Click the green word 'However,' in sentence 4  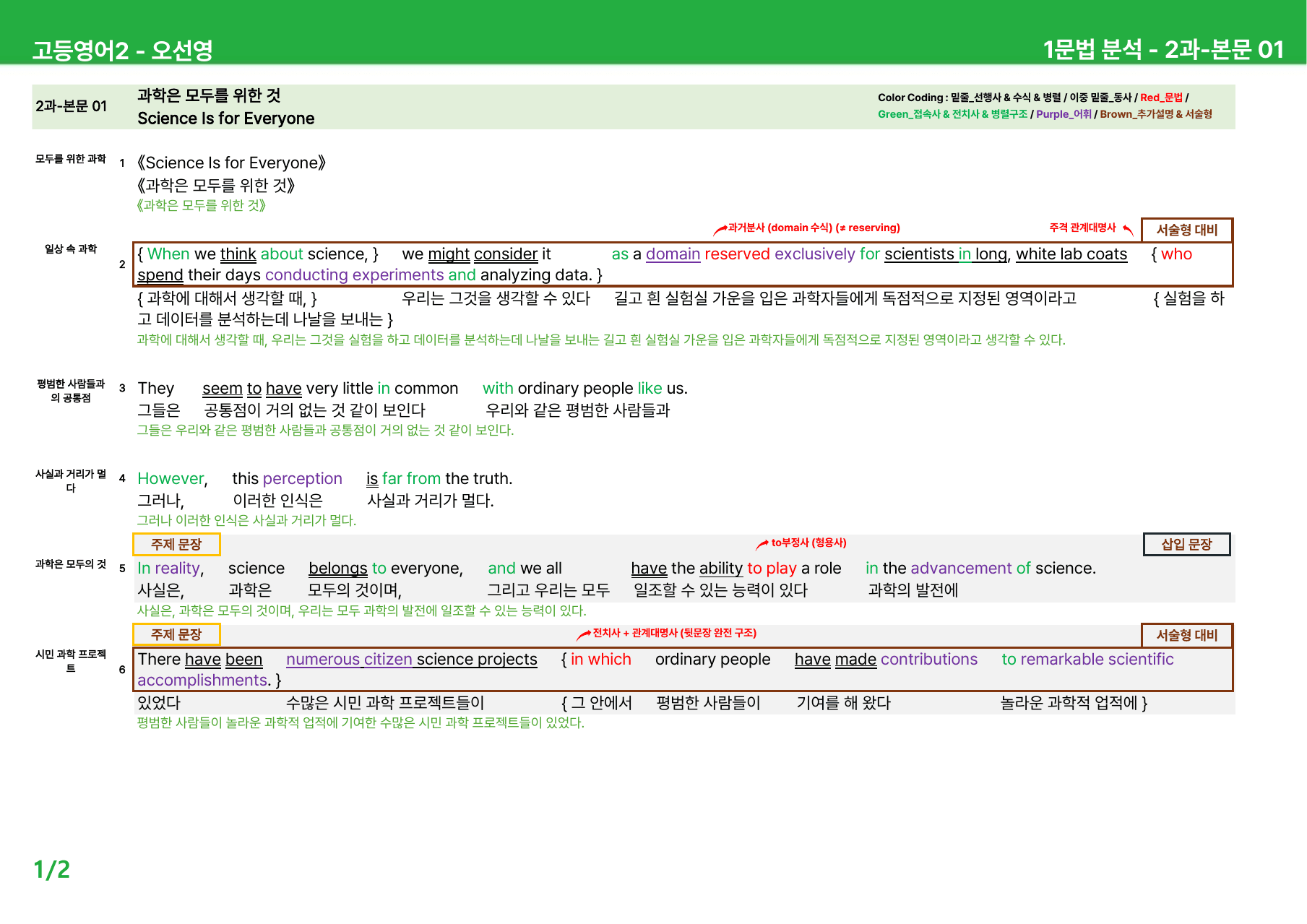(173, 479)
